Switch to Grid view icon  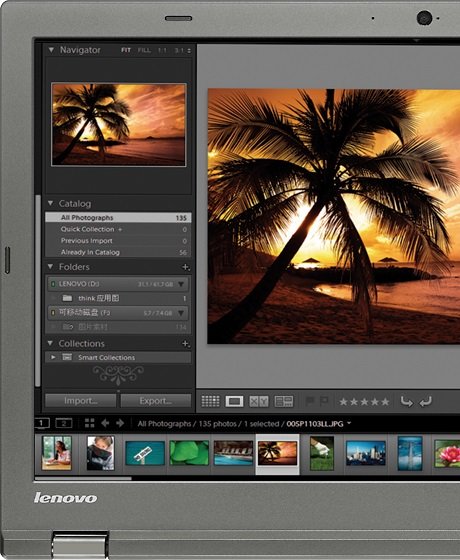(x=210, y=401)
